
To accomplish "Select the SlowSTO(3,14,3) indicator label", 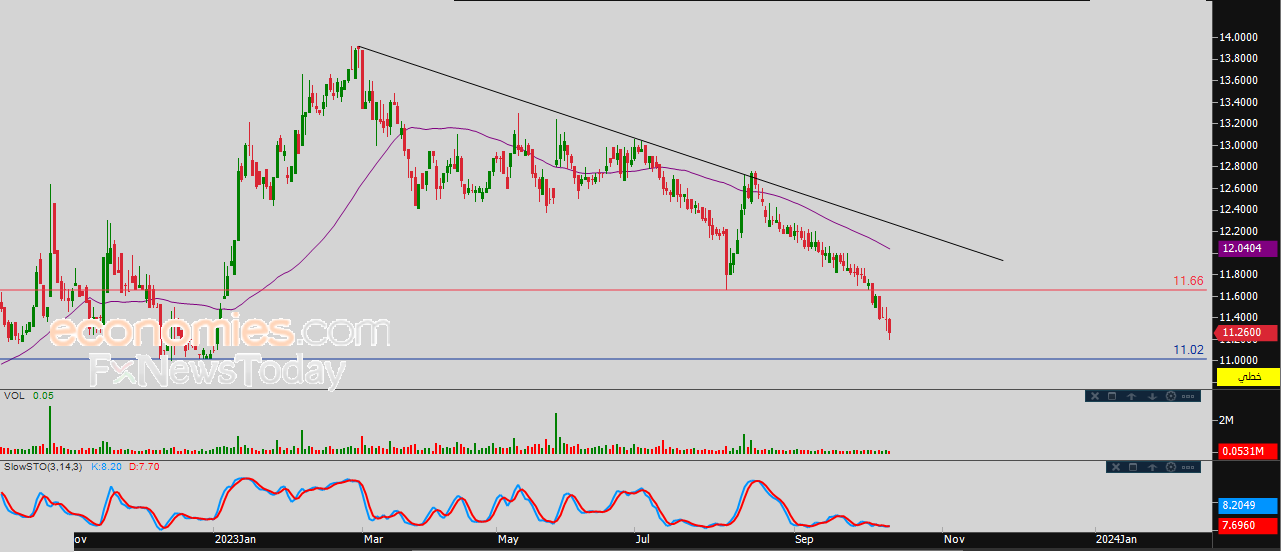I will pos(41,466).
